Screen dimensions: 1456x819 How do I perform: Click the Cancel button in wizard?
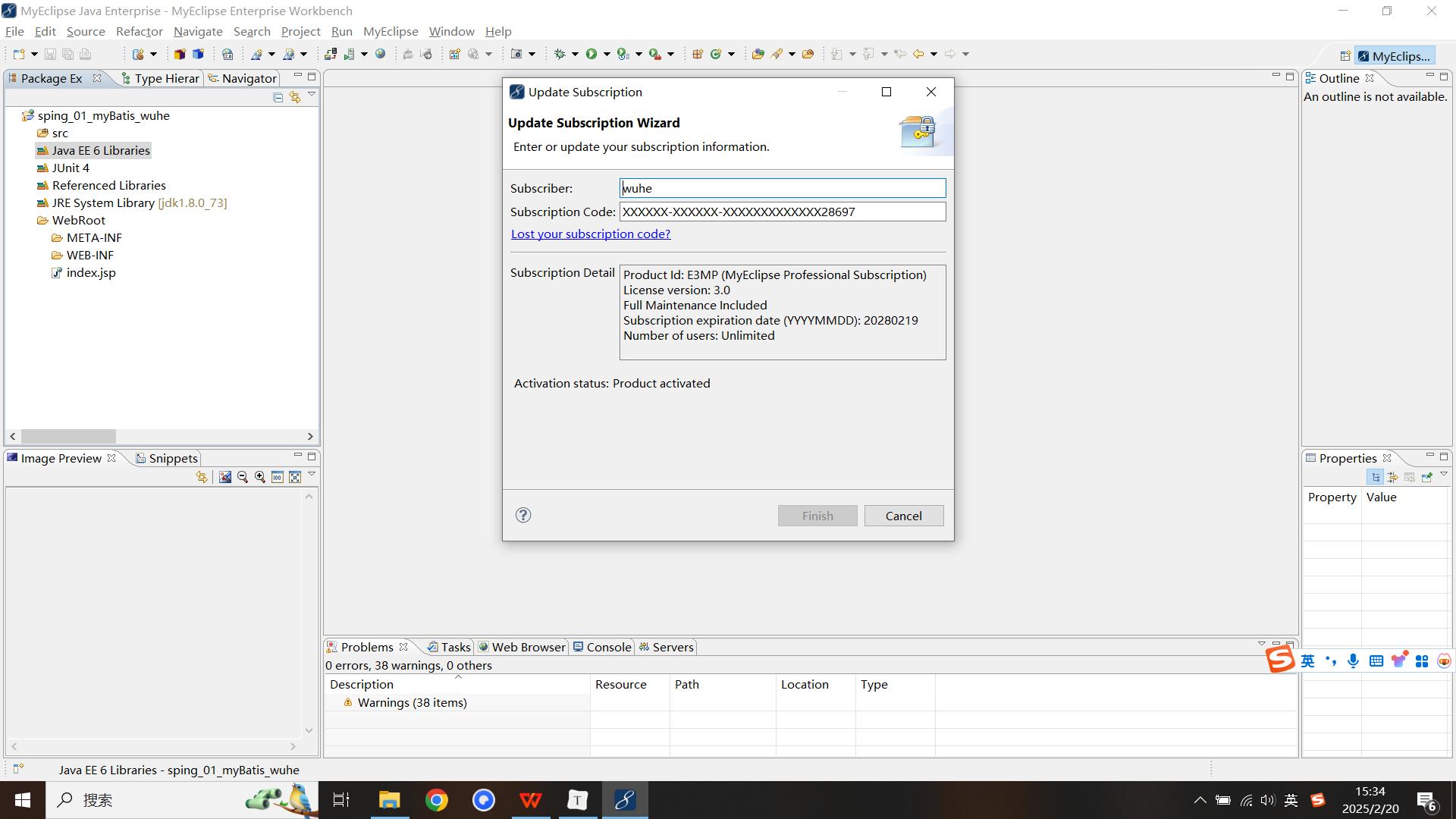pos(904,516)
